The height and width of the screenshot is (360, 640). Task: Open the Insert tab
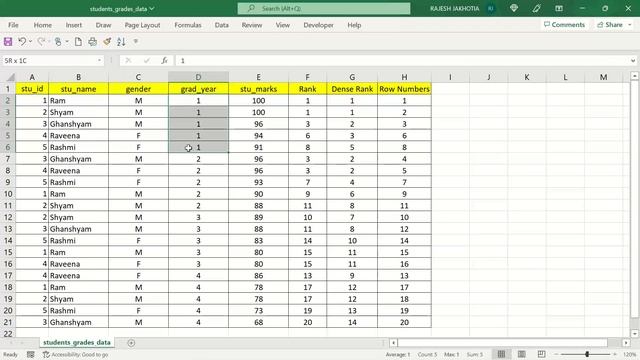tap(73, 25)
